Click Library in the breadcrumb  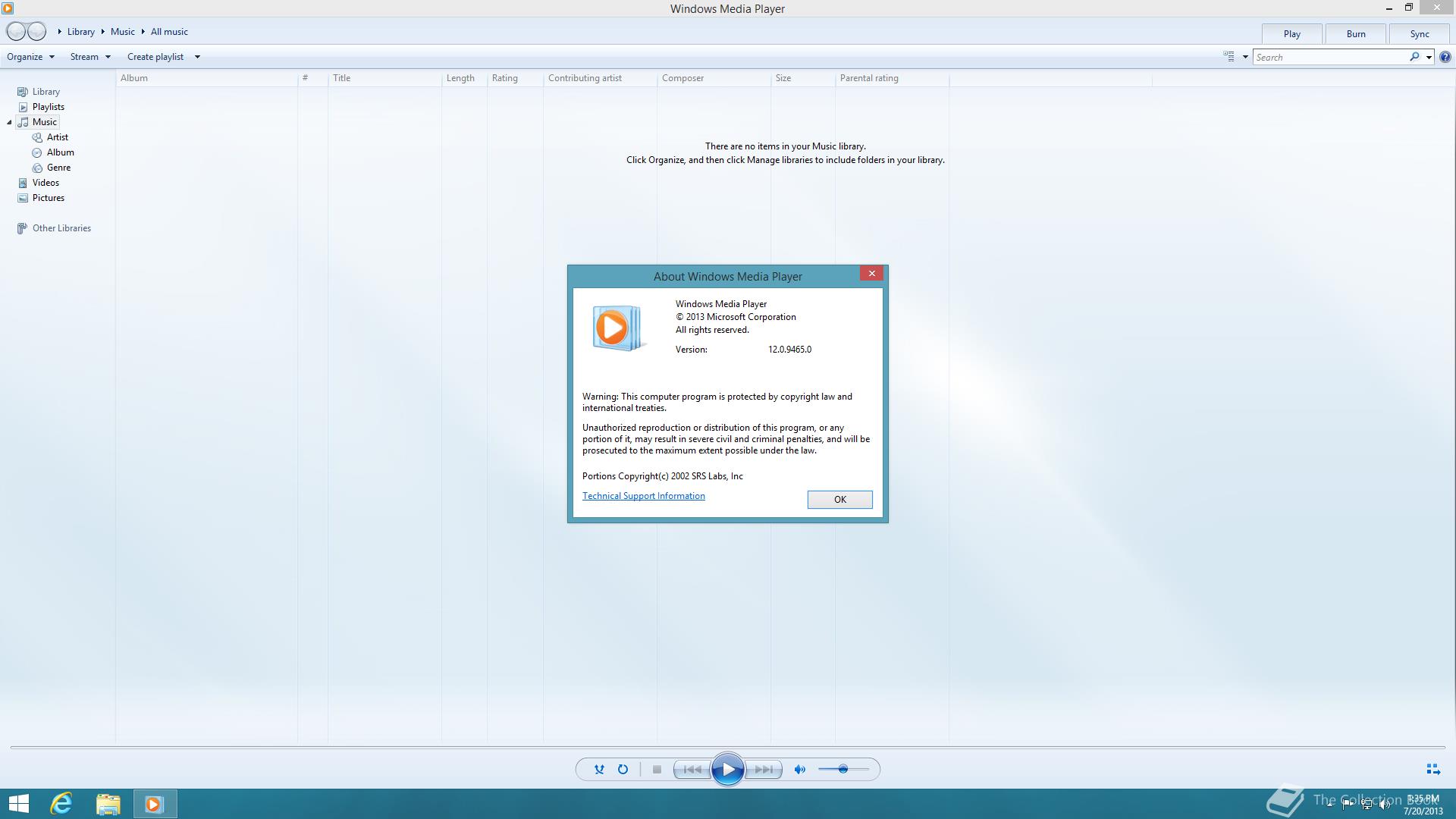tap(81, 32)
